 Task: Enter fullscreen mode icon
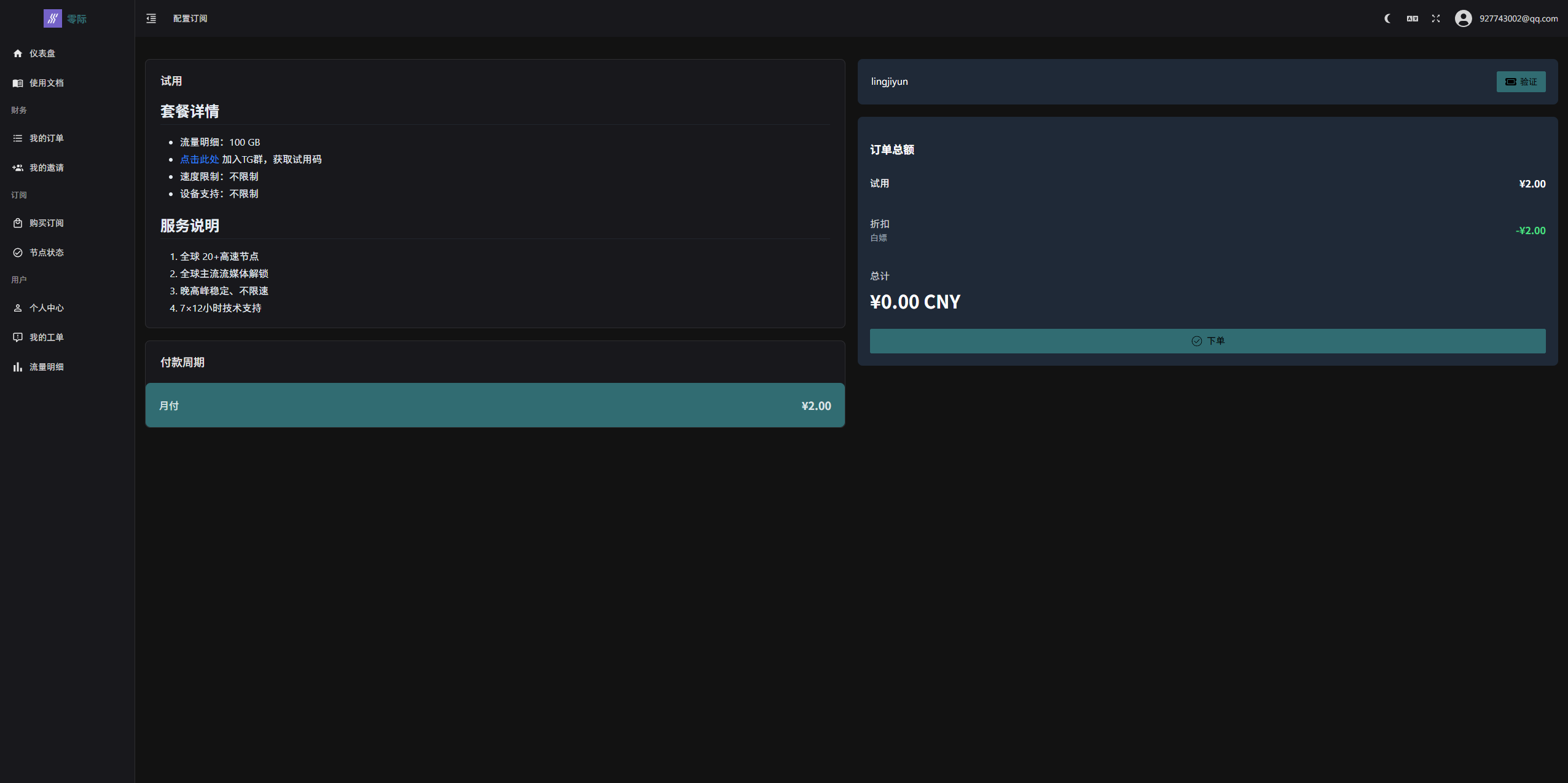coord(1435,18)
